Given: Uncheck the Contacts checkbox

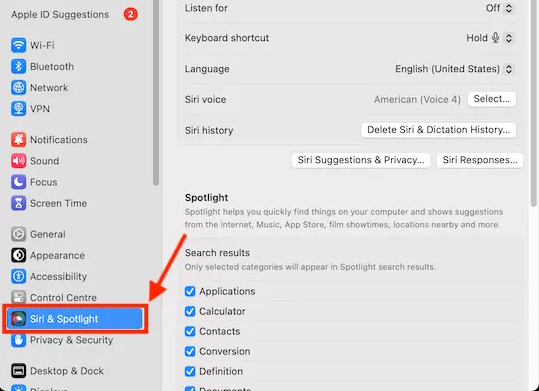Looking at the screenshot, I should (190, 331).
